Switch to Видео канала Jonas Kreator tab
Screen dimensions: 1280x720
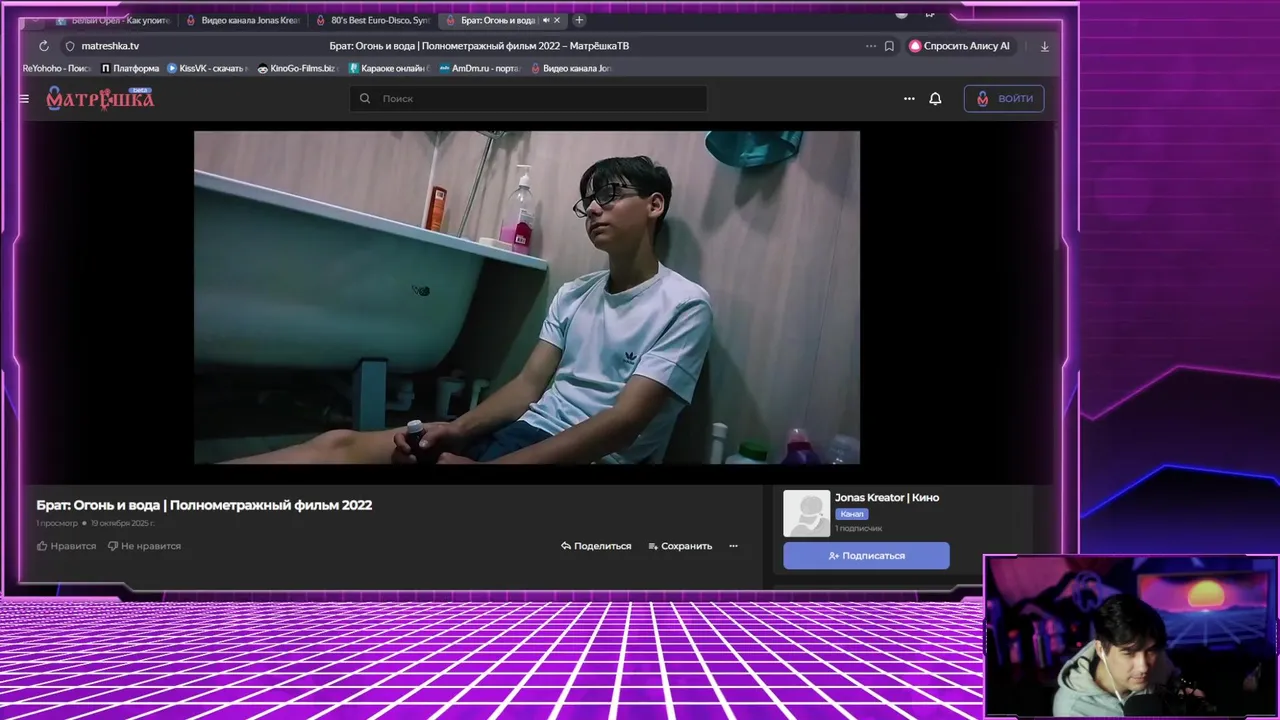243,20
